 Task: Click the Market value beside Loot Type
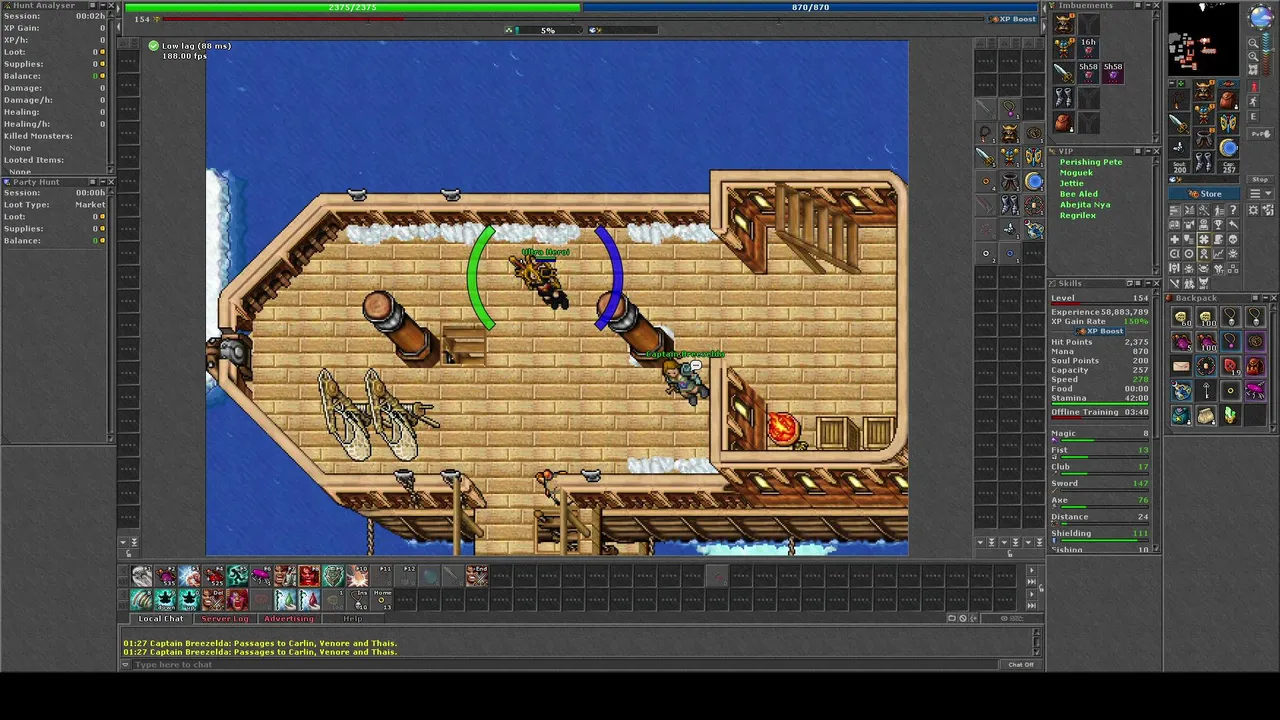click(x=90, y=205)
